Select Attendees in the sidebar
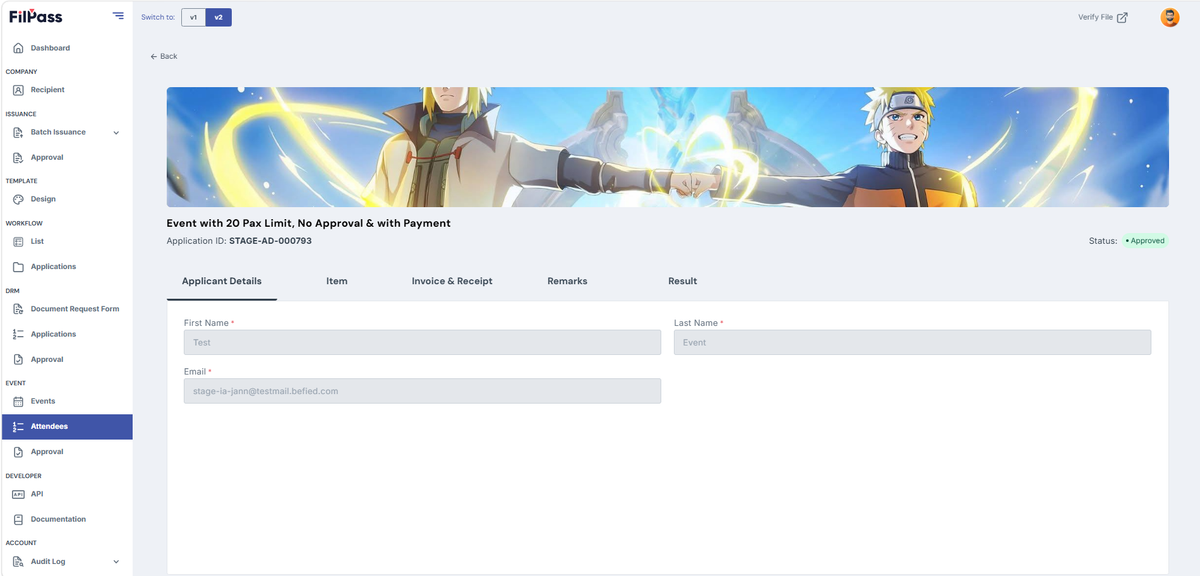 click(x=66, y=426)
